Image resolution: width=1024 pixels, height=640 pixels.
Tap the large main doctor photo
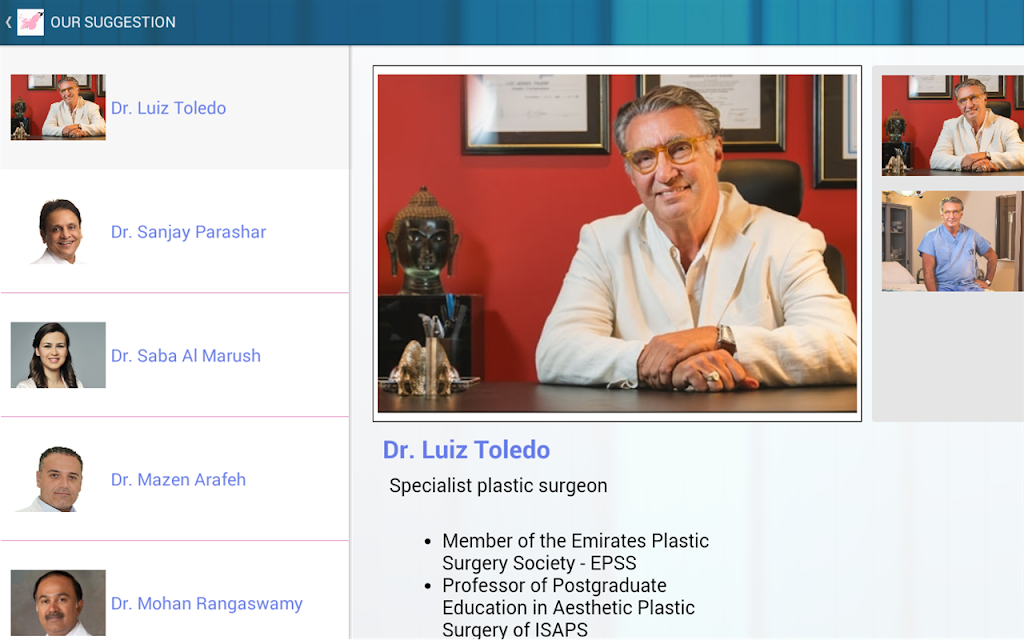[617, 243]
